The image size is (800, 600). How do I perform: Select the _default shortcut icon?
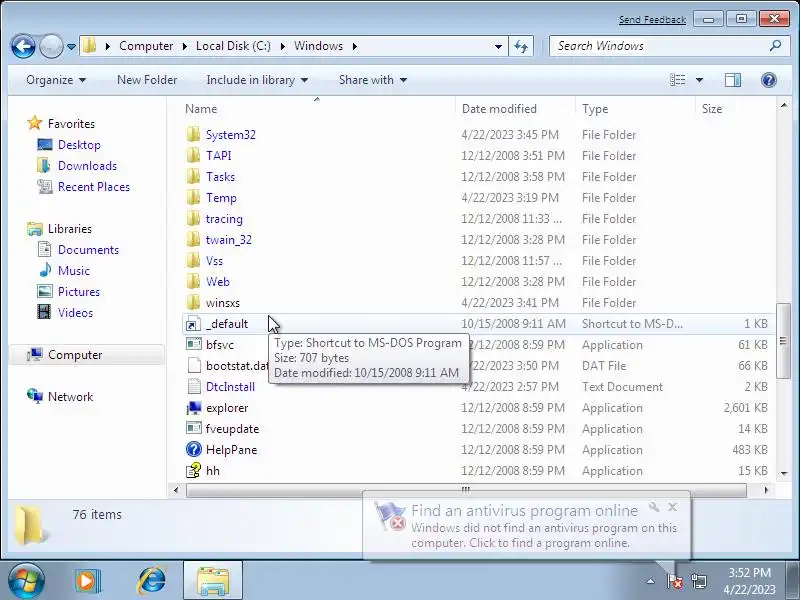tap(193, 323)
